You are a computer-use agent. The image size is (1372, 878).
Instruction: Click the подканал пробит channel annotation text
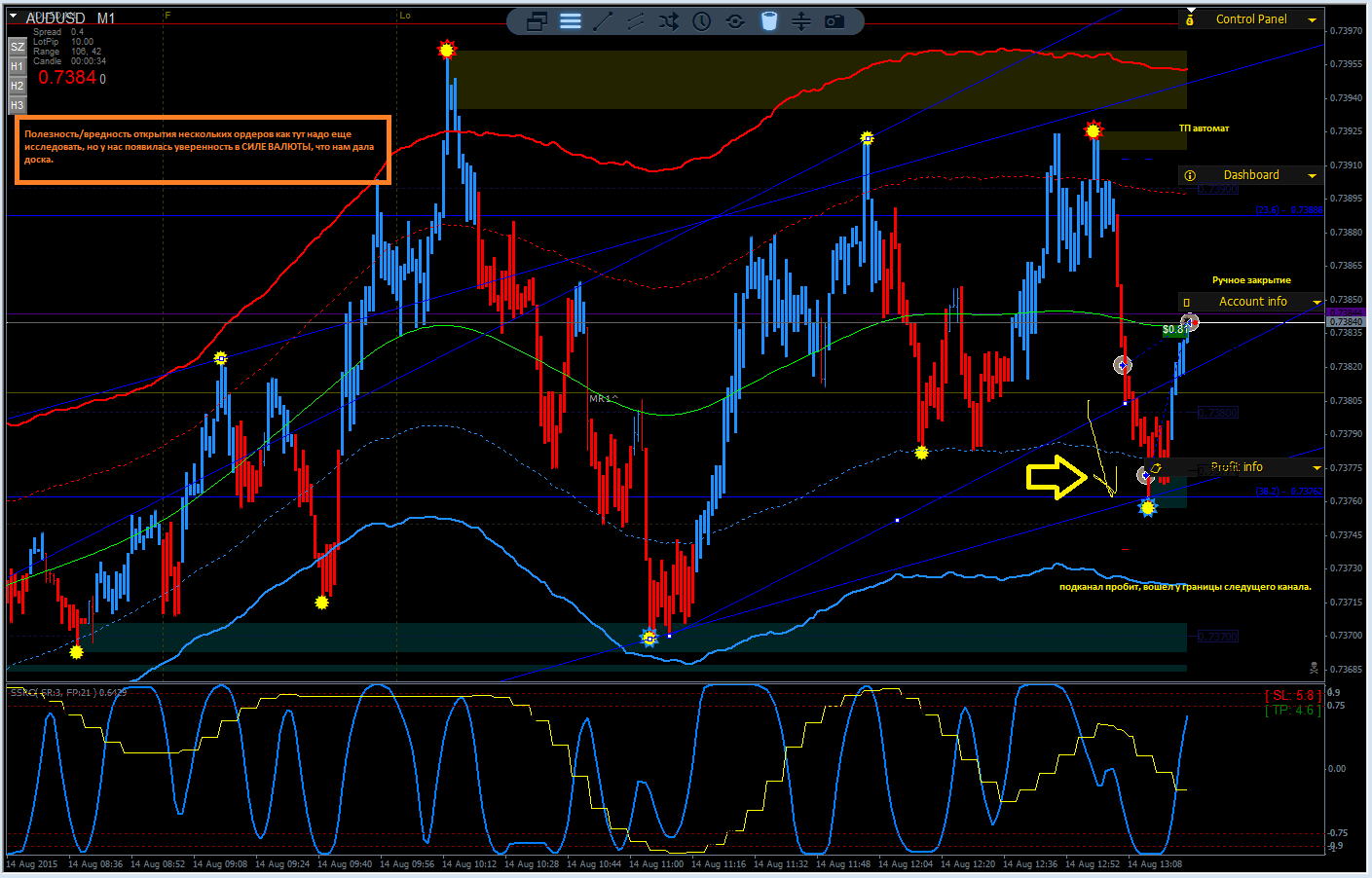point(1185,587)
